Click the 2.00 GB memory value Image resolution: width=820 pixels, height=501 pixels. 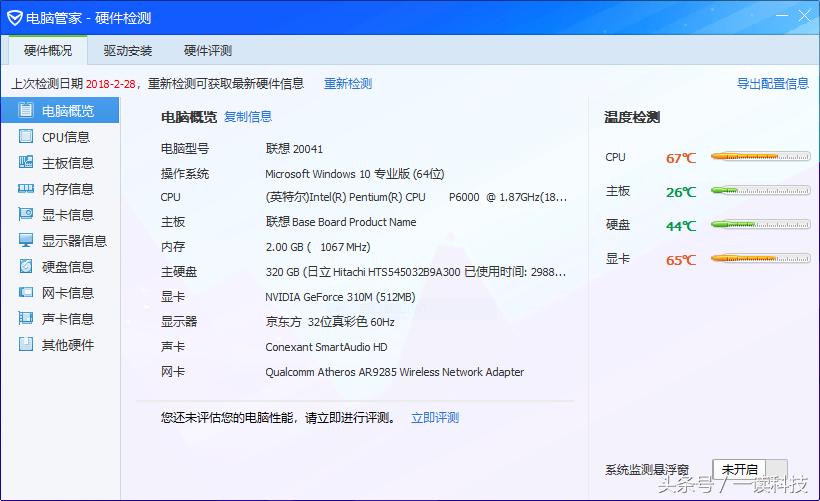coord(318,247)
